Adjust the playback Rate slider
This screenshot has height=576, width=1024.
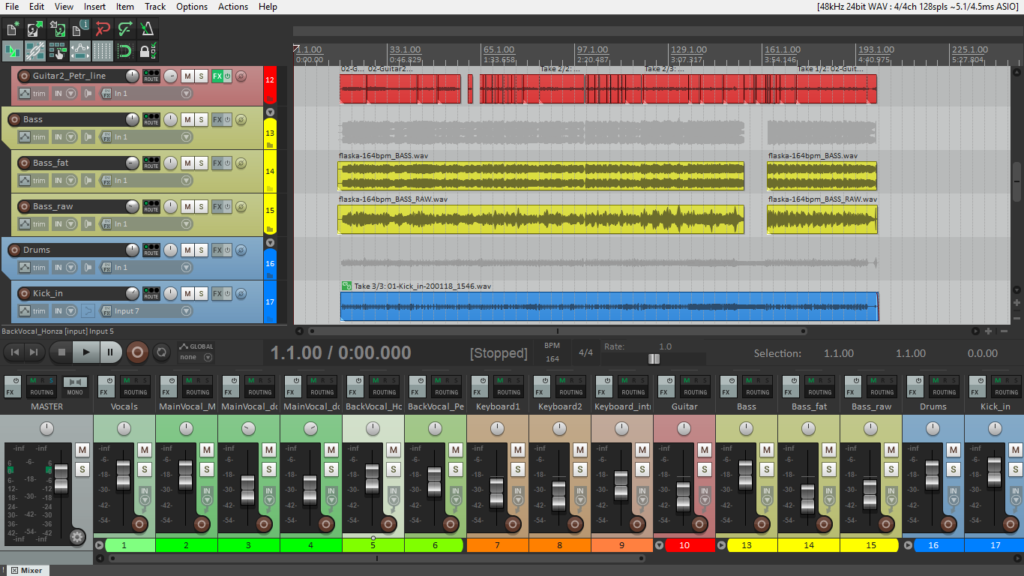(654, 359)
